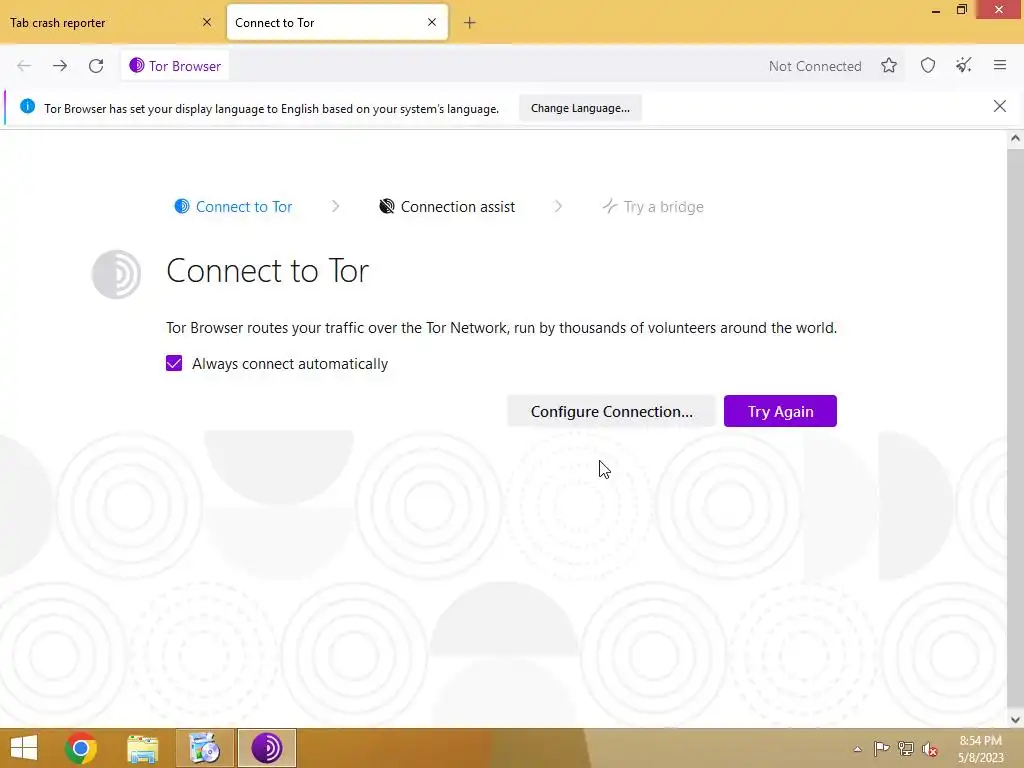Open File Explorer from the taskbar
This screenshot has height=768, width=1024.
click(x=142, y=748)
